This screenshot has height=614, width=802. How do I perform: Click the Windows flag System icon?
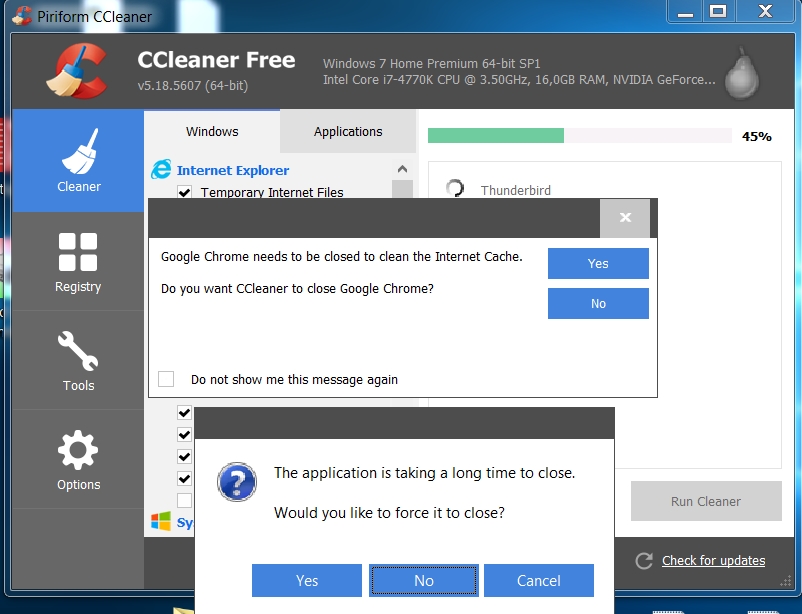[x=161, y=521]
